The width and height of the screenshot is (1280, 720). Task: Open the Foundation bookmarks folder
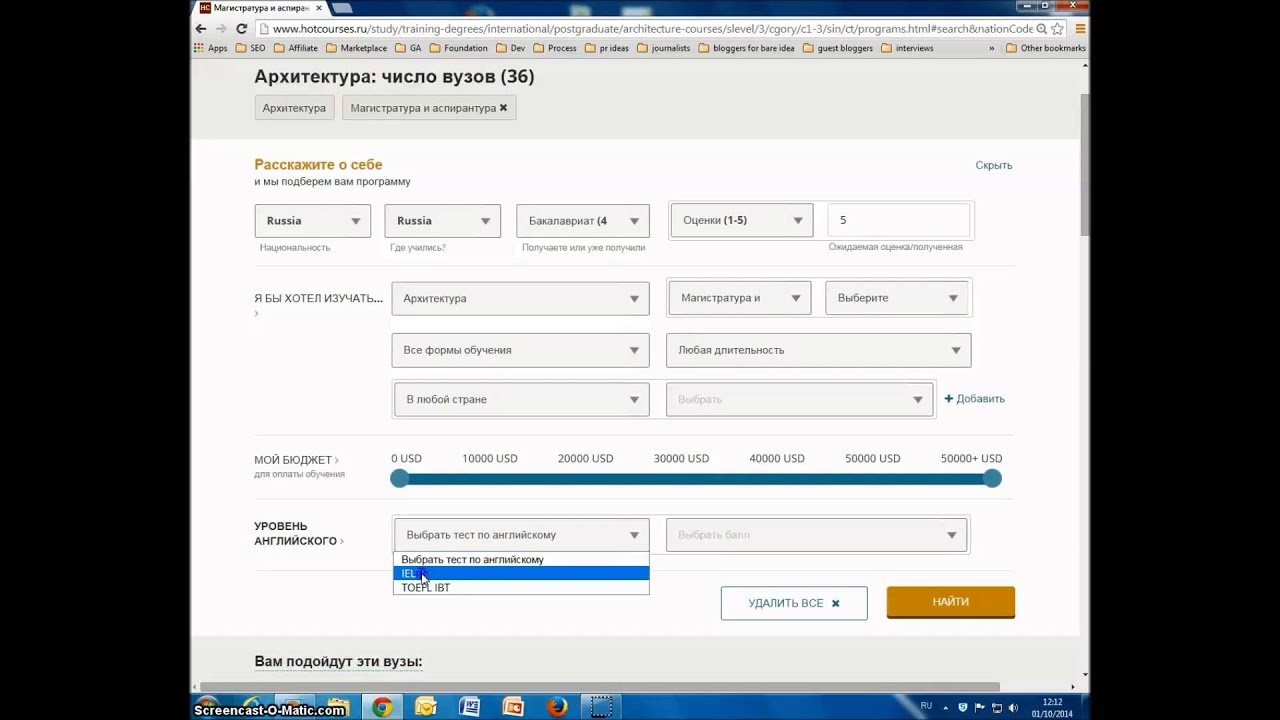click(458, 48)
